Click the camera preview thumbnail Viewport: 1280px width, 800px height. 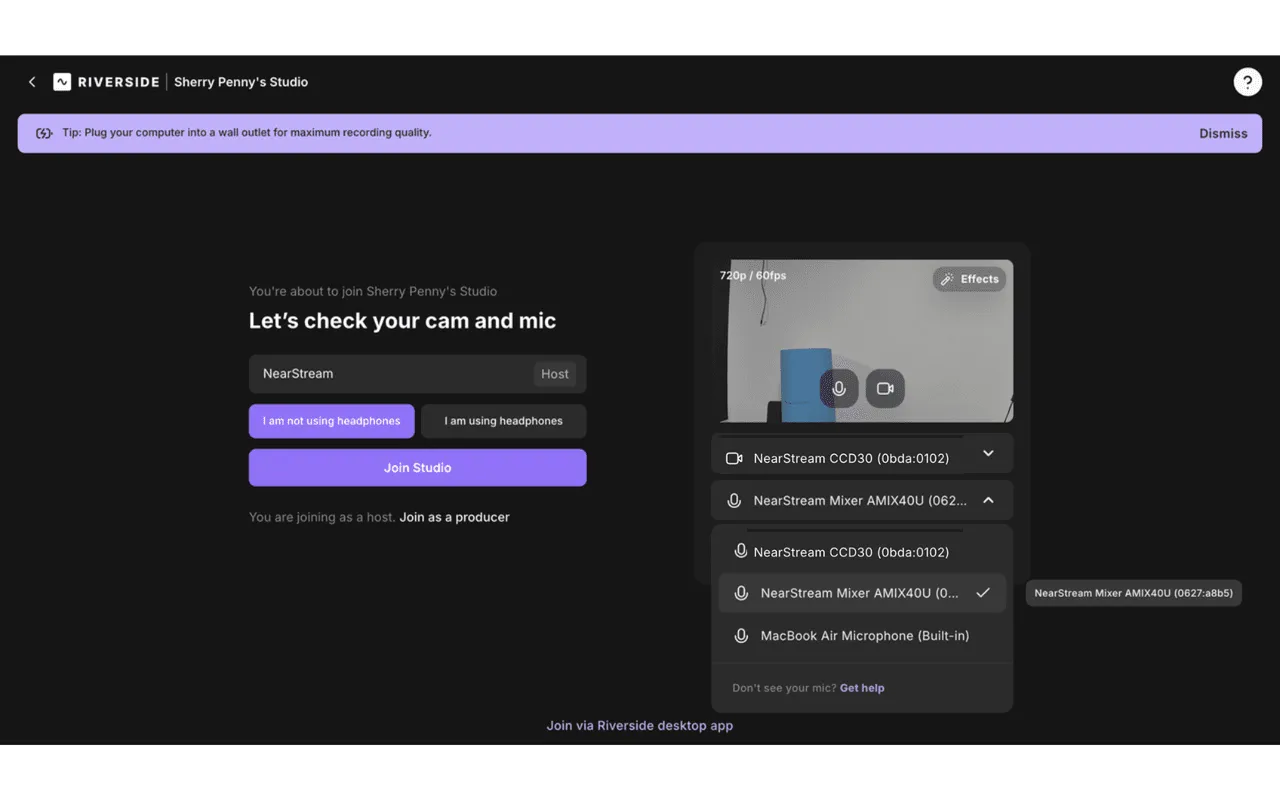862,341
